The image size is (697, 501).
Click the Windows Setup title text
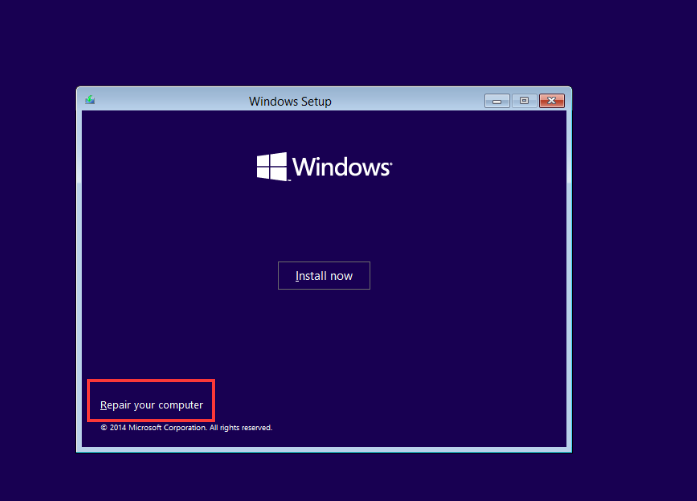[x=290, y=102]
